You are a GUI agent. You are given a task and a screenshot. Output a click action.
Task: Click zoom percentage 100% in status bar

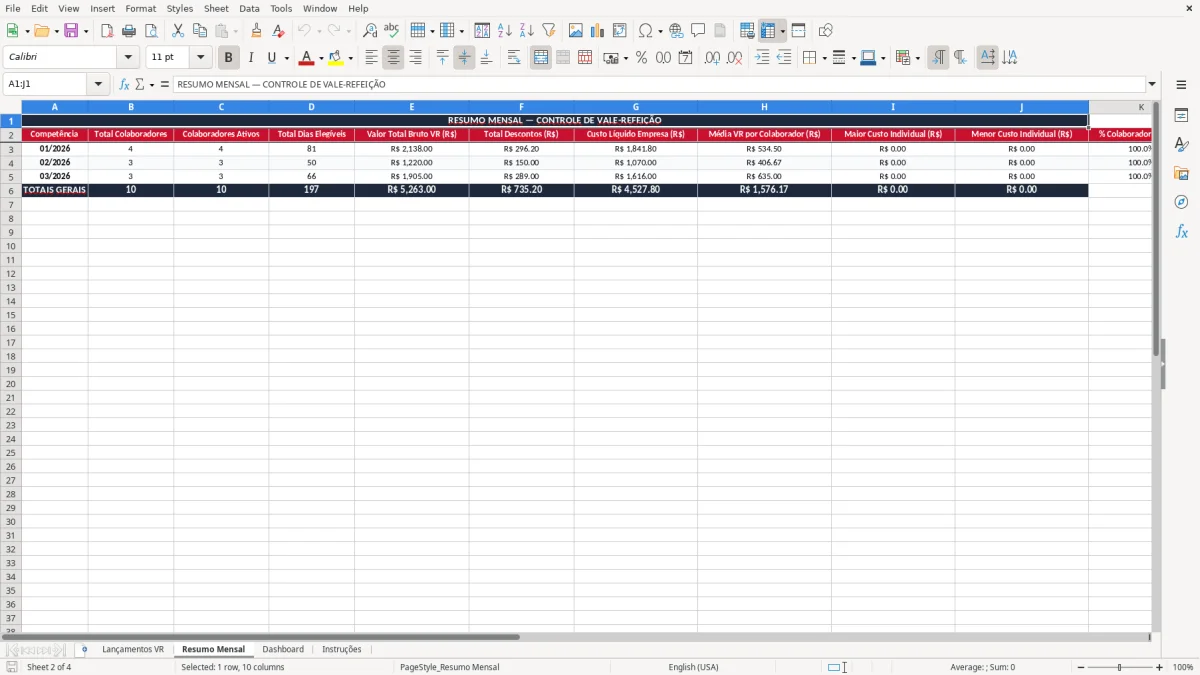(1183, 667)
